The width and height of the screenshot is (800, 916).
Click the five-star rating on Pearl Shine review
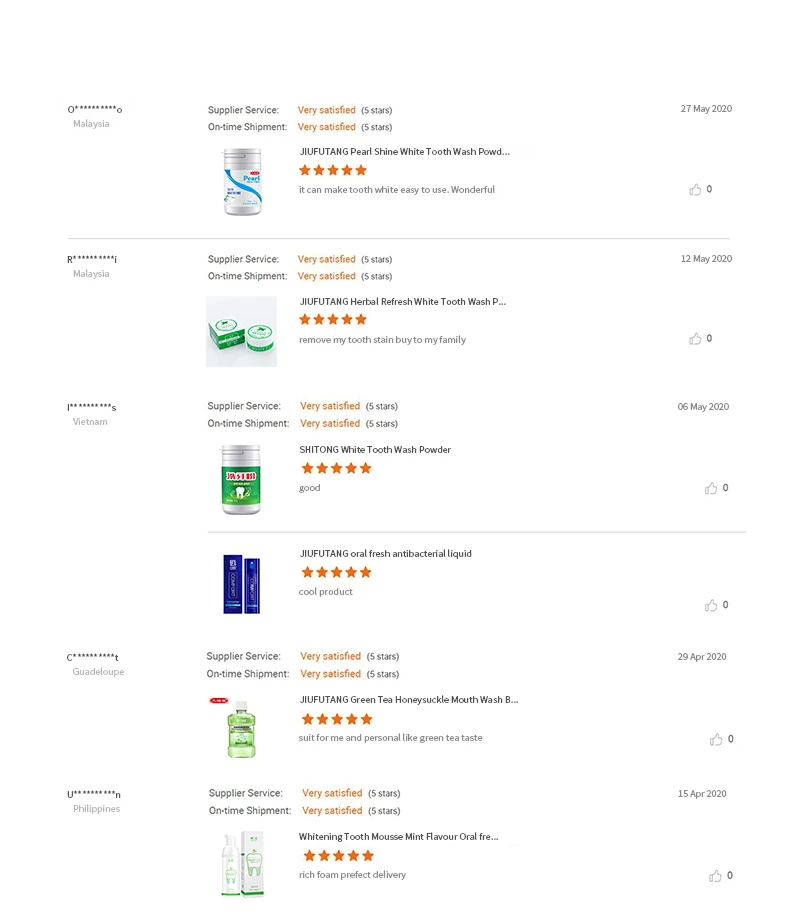(x=333, y=171)
